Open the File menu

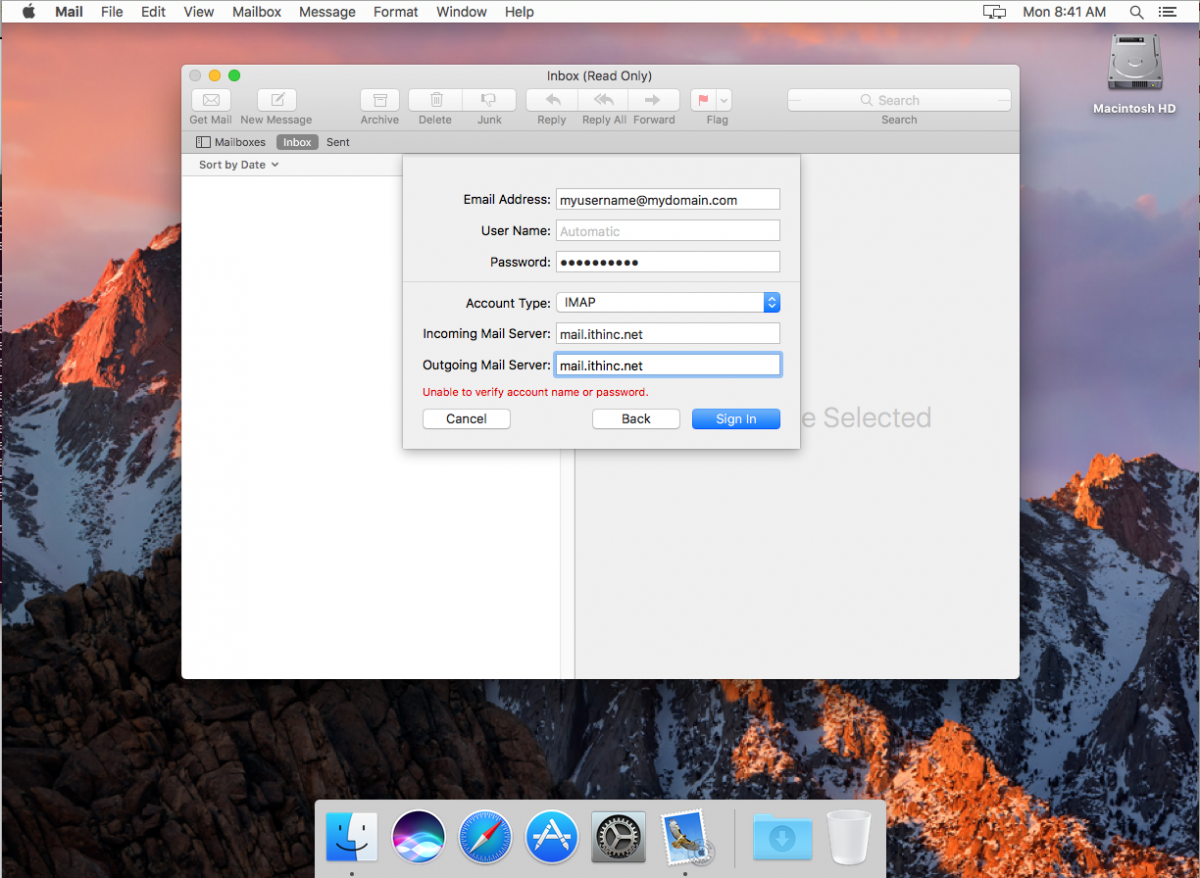click(x=112, y=12)
